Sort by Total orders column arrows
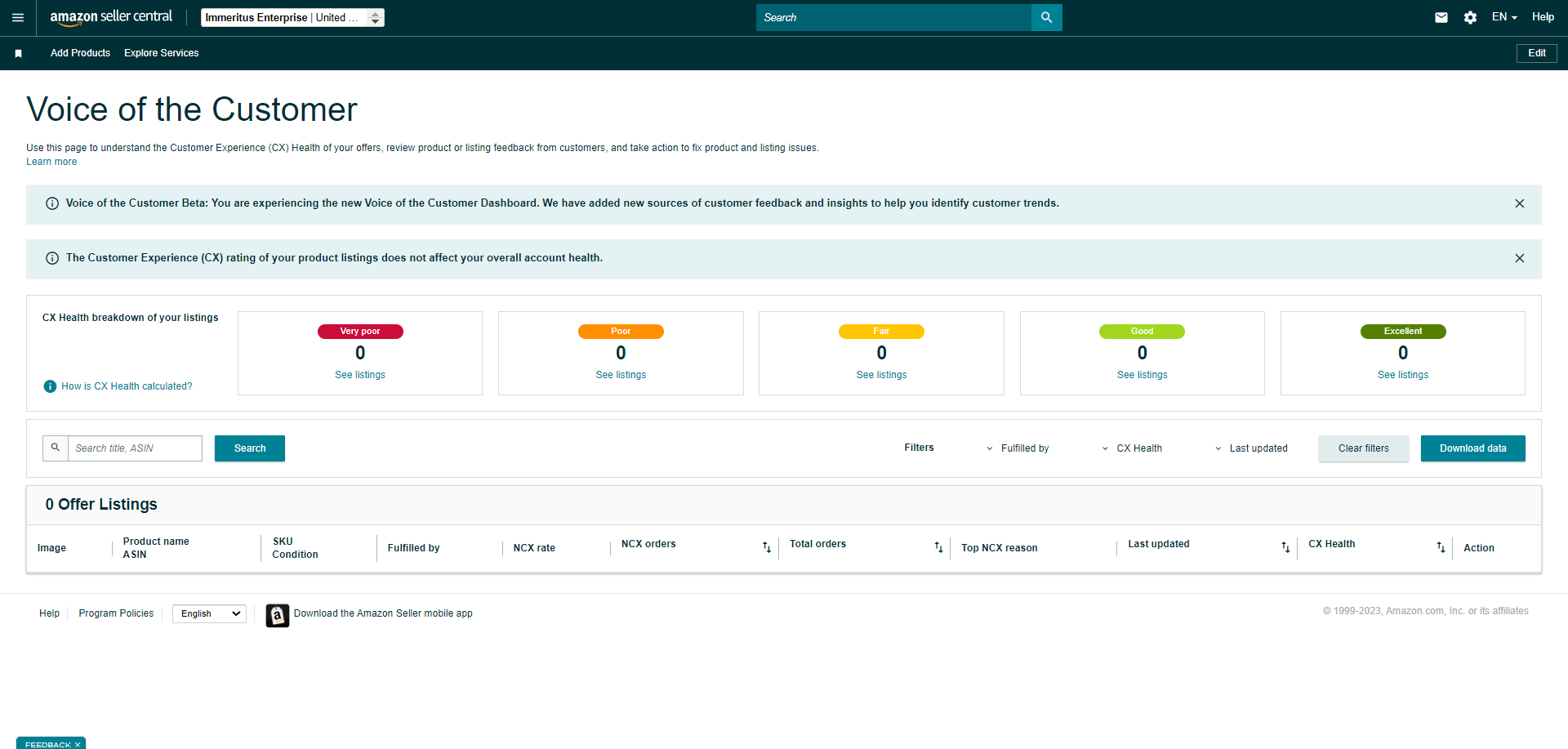Screen dimensions: 1568x749 (938, 547)
